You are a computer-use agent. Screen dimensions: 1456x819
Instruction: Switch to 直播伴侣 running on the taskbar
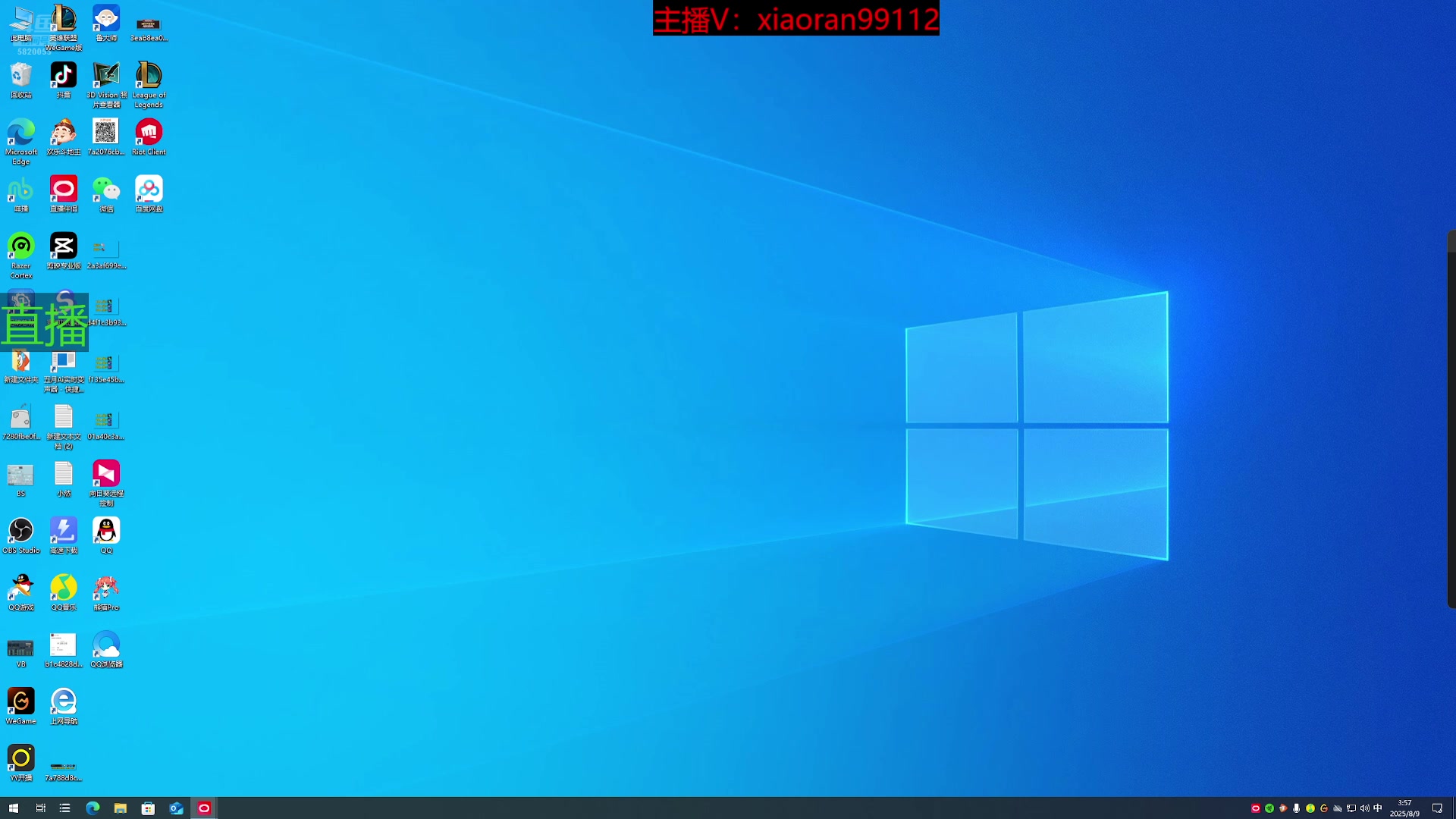[x=204, y=808]
